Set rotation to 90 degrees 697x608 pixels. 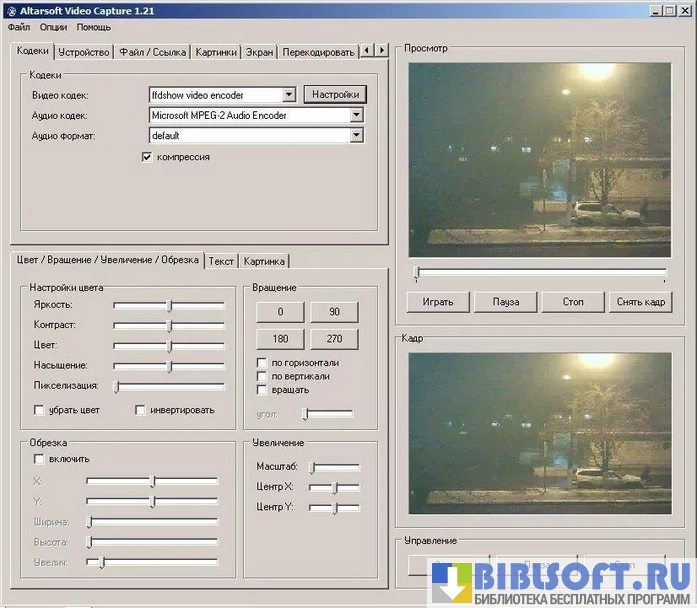tap(334, 312)
